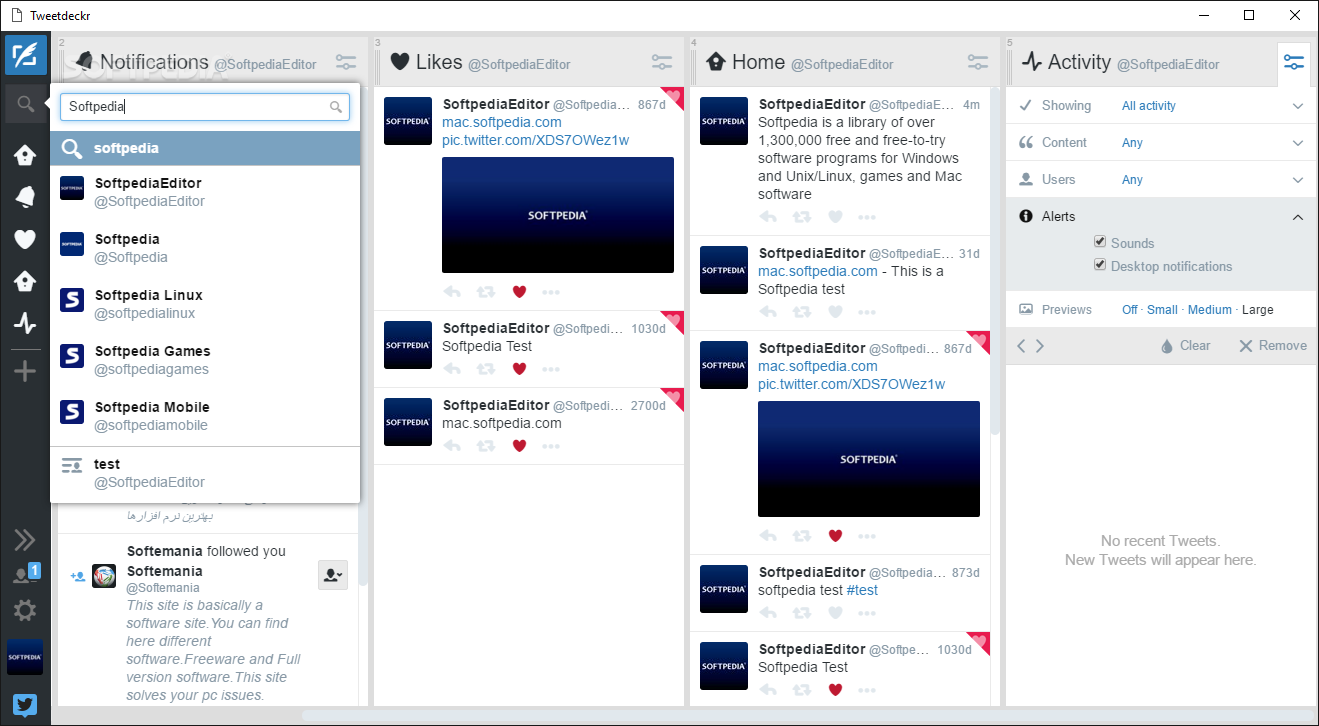Choose Softpedia Mobile from search results
Viewport: 1319px width, 726px height.
205,416
